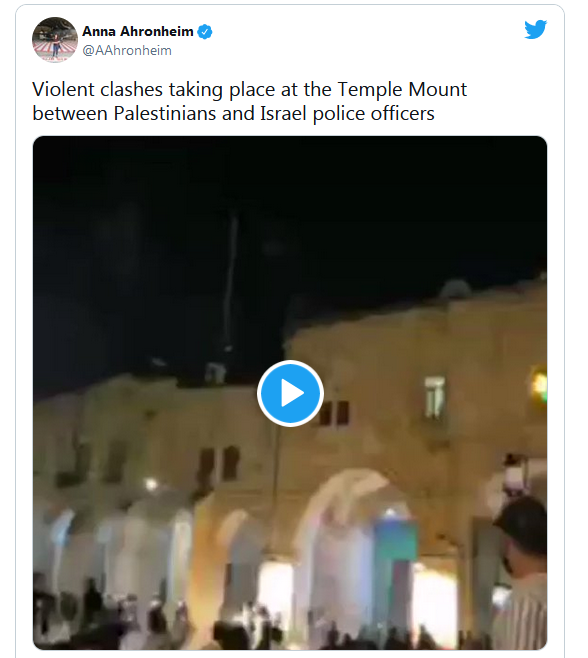The width and height of the screenshot is (588, 658).
Task: Click the pair of dark arched windows
Action: [218, 463]
